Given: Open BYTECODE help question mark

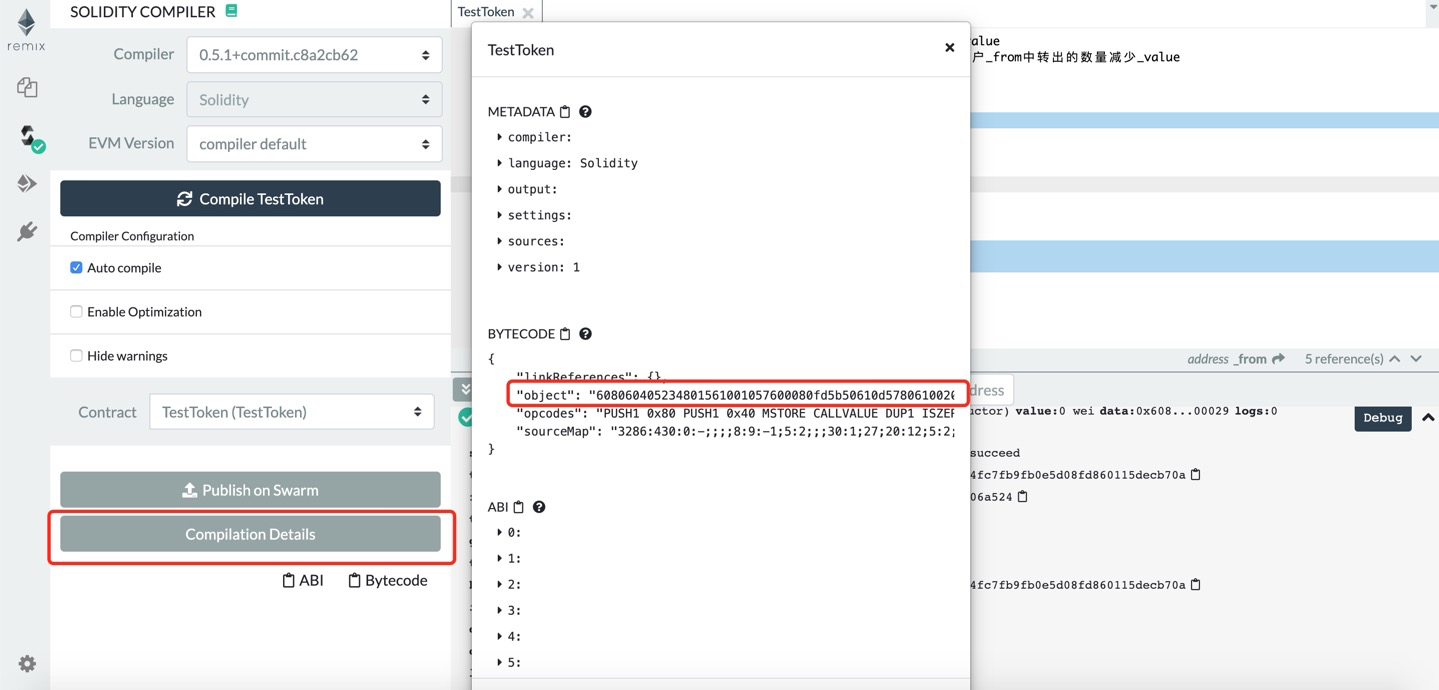Looking at the screenshot, I should (585, 334).
